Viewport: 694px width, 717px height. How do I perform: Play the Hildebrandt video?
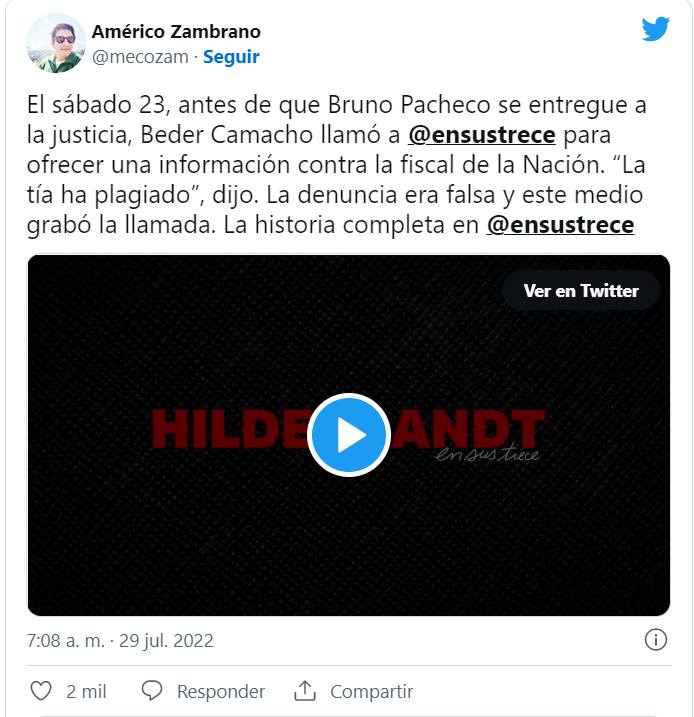(x=348, y=434)
